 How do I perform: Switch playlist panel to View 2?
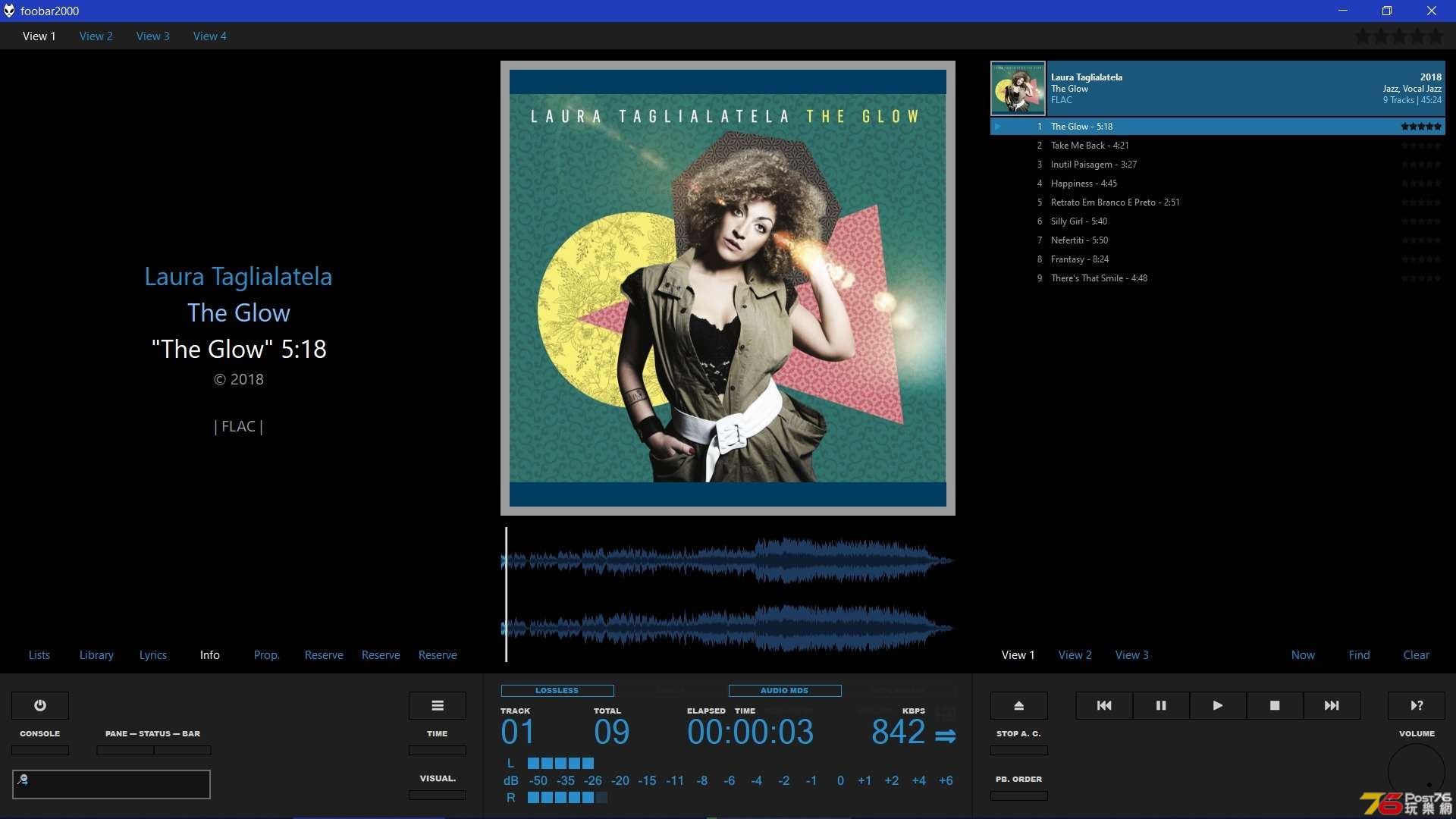click(1075, 655)
